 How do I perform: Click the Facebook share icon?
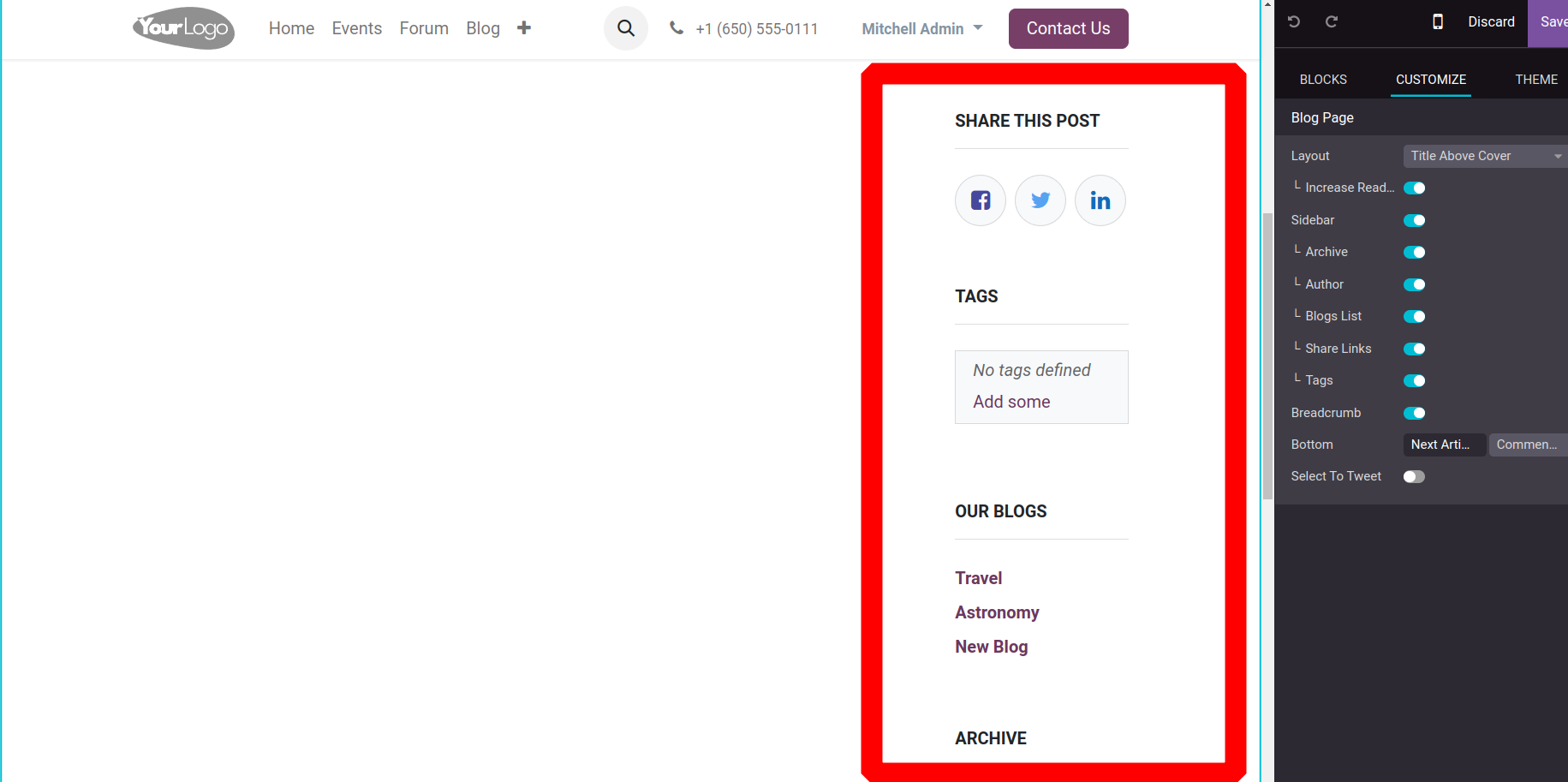click(x=981, y=200)
